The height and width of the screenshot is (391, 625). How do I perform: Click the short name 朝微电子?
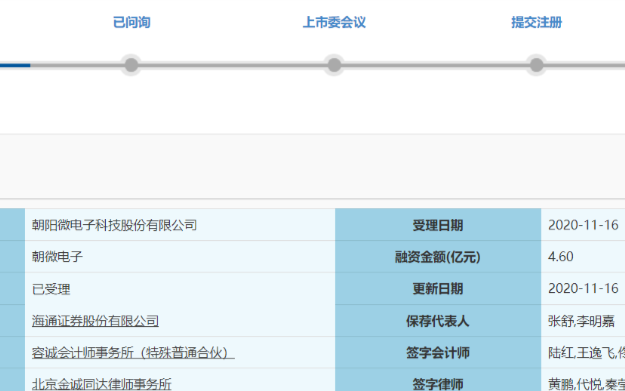[x=57, y=257]
